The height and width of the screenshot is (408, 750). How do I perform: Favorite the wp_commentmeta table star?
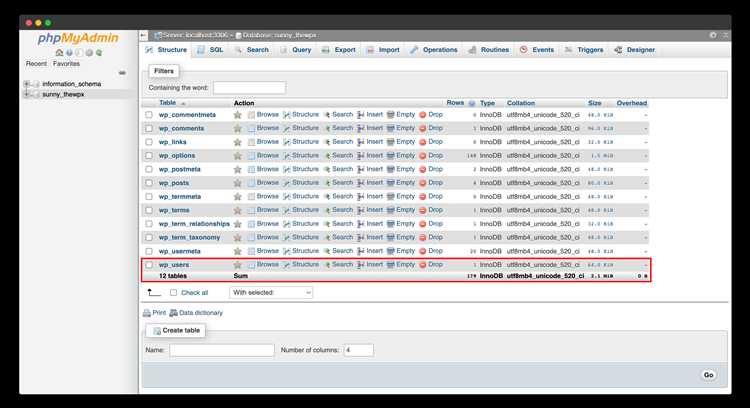point(237,115)
